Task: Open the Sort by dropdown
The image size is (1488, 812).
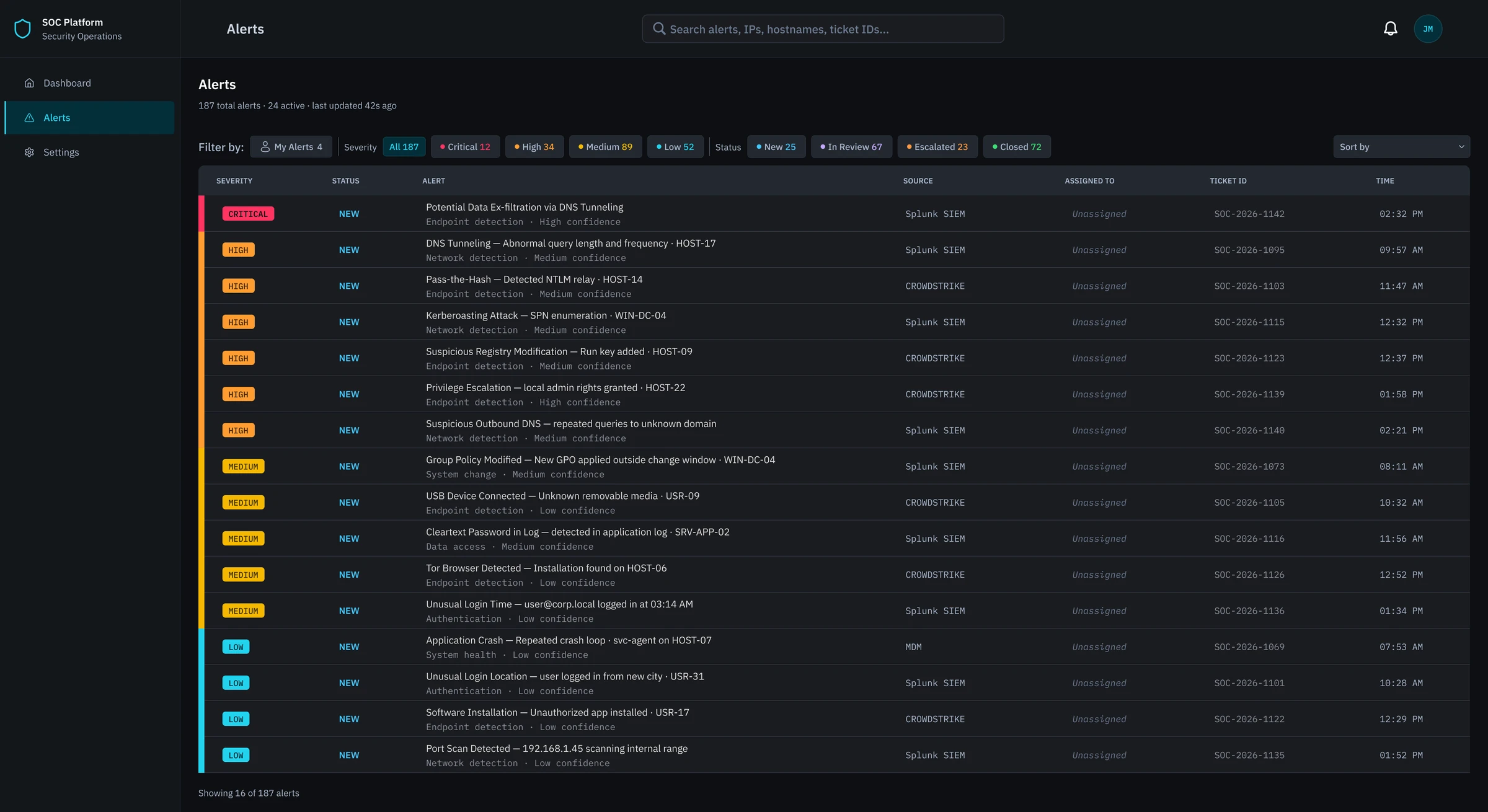Action: [1401, 147]
